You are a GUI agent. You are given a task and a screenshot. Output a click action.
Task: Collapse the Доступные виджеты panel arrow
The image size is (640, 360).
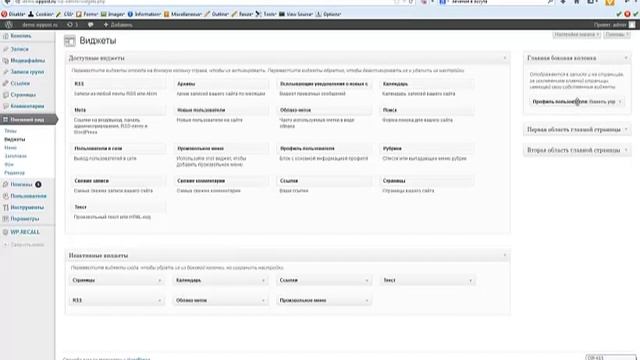click(504, 58)
